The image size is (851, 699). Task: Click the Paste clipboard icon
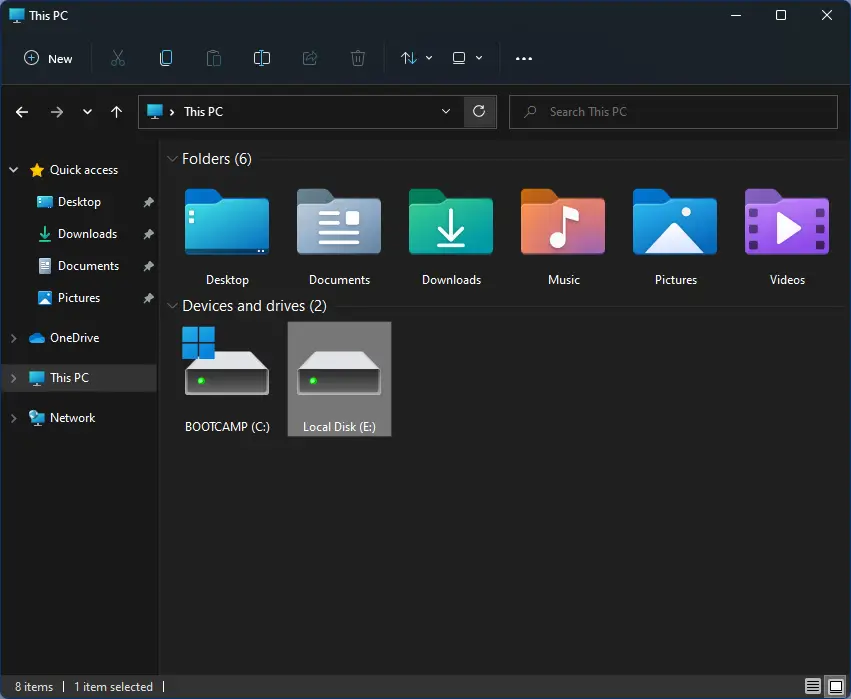(x=214, y=58)
